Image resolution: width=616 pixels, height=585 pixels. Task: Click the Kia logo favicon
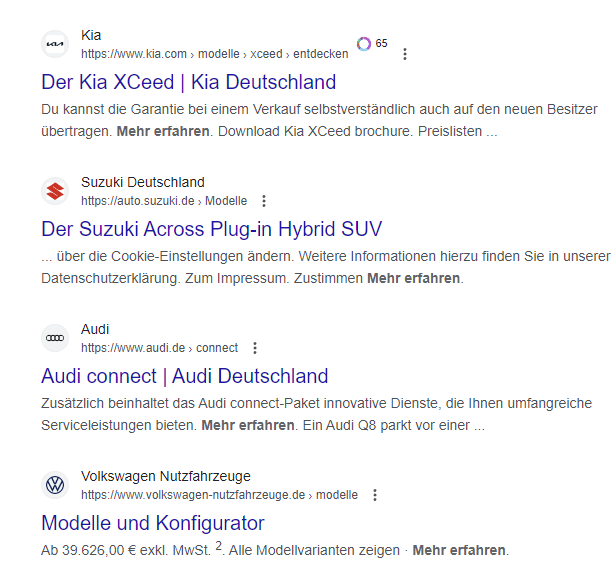(x=55, y=44)
